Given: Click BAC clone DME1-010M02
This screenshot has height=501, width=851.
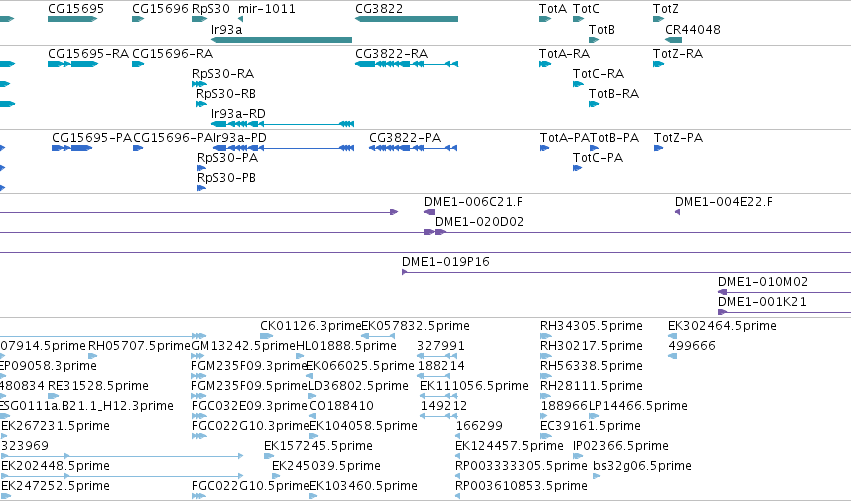Looking at the screenshot, I should click(763, 282).
